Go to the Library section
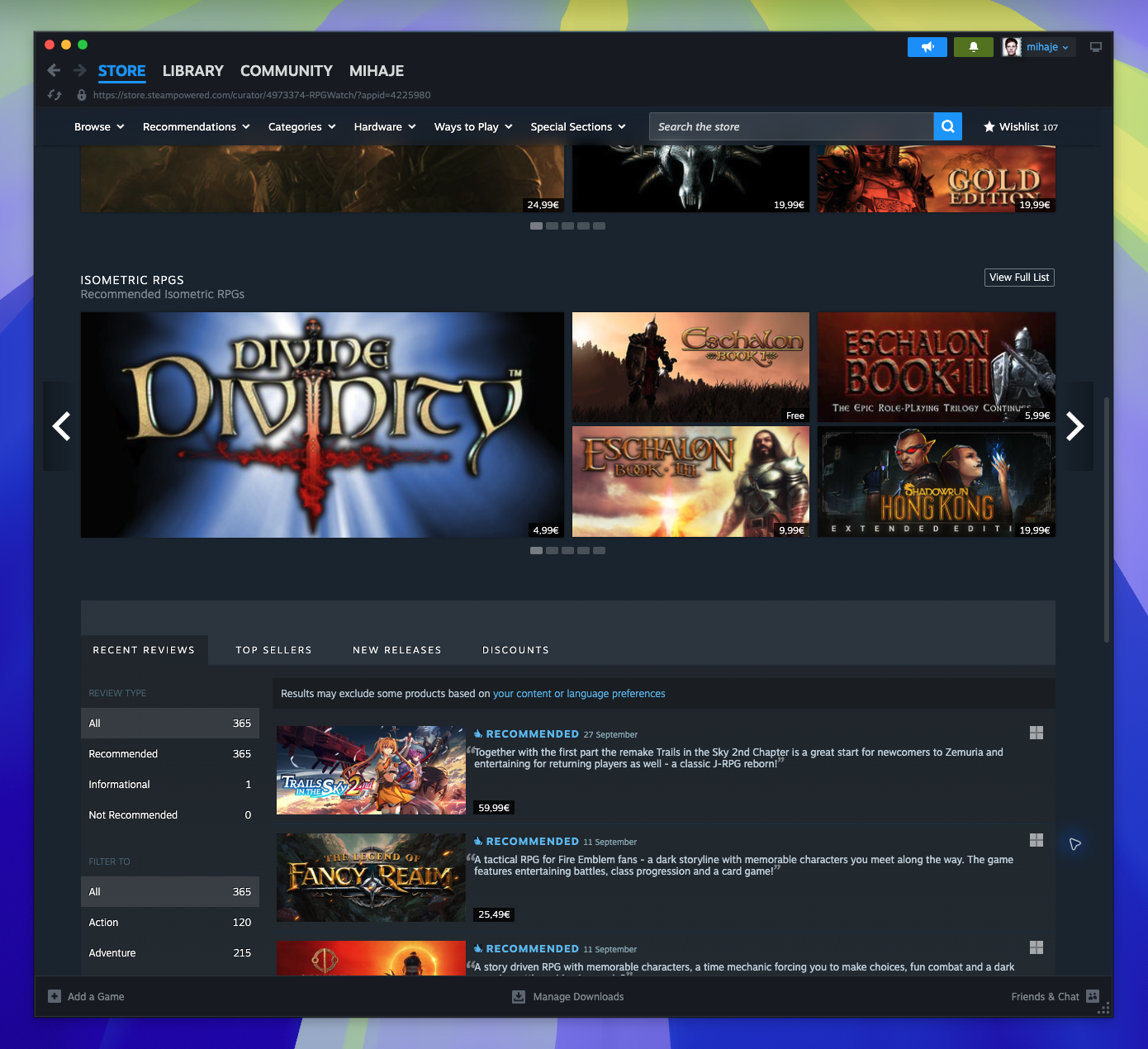The image size is (1148, 1049). (193, 71)
